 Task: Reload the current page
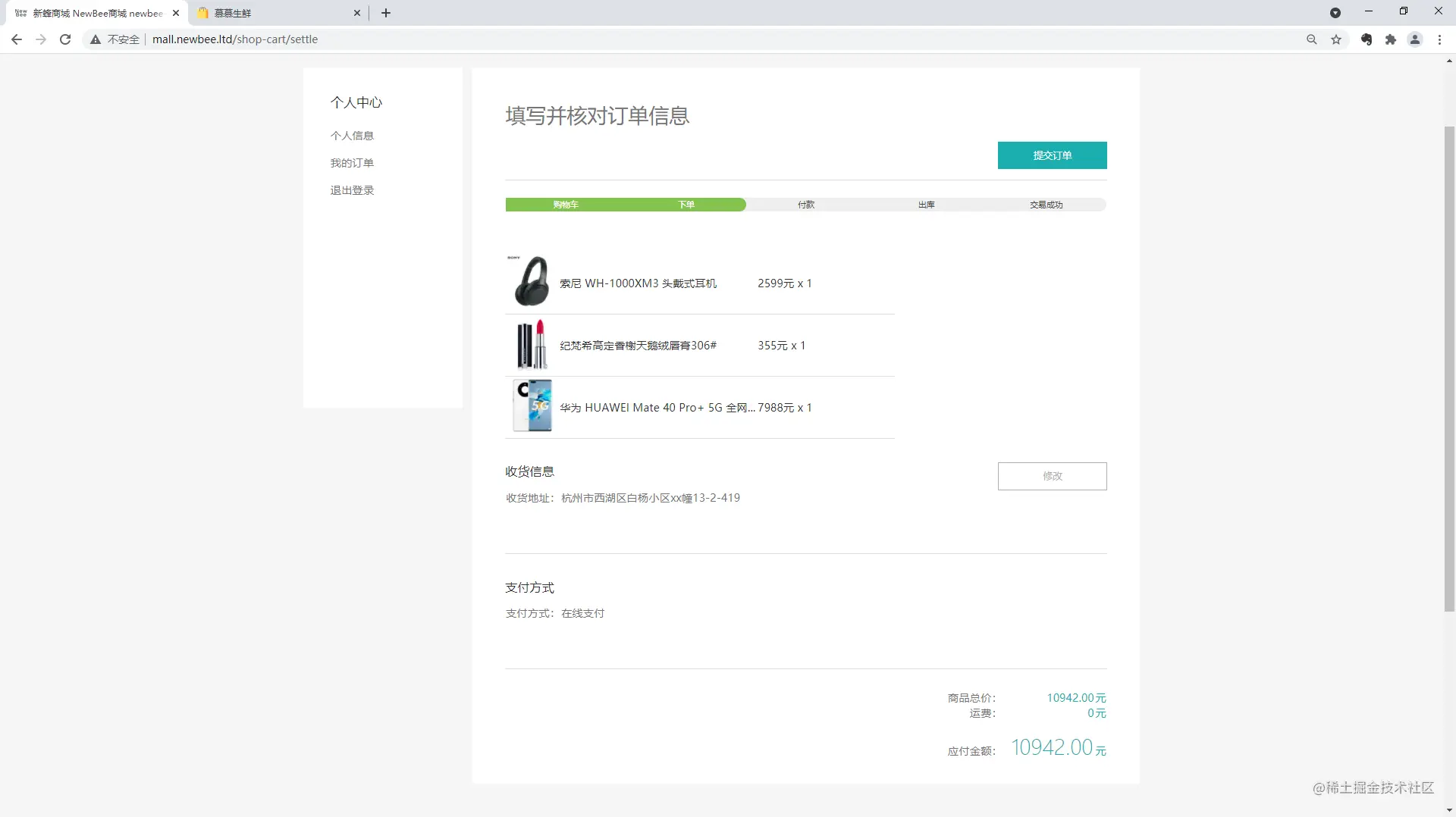(65, 39)
